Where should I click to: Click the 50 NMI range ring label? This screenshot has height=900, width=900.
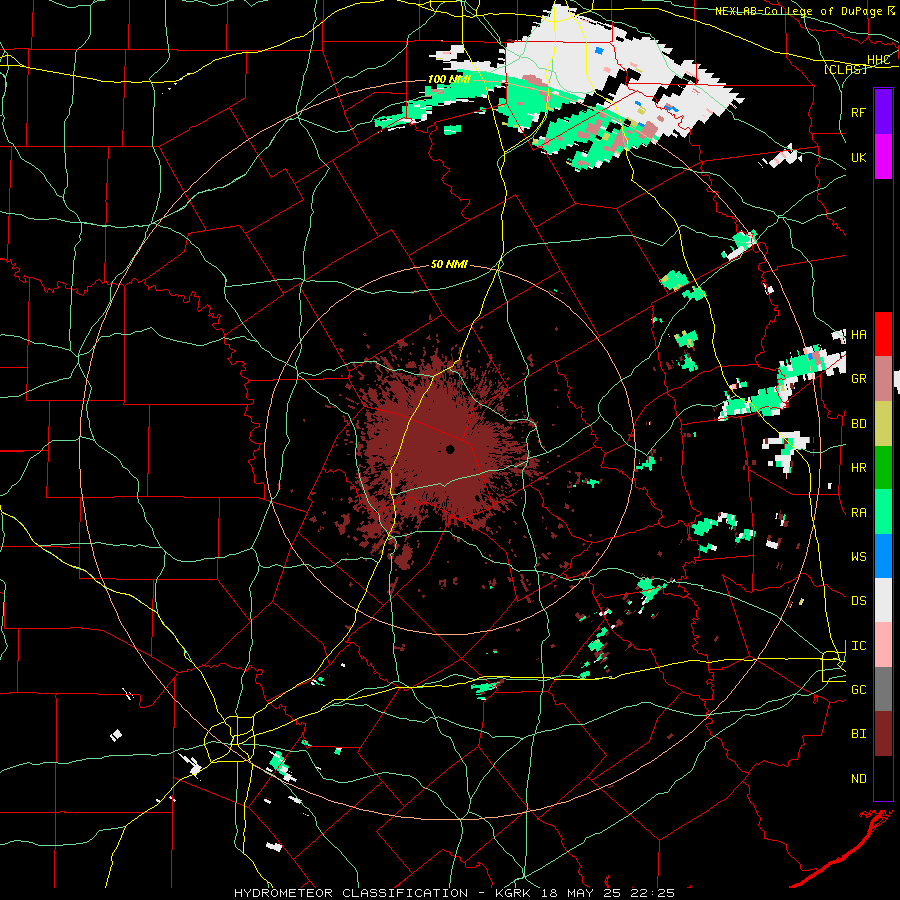pyautogui.click(x=449, y=264)
